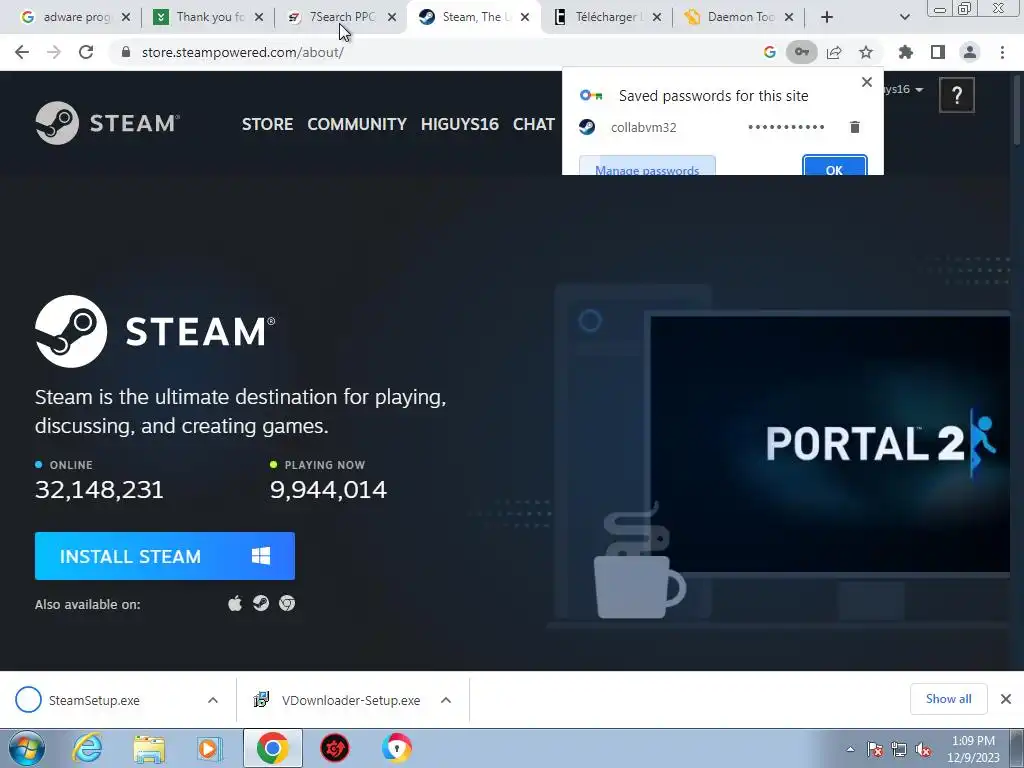
Task: Close the 7Search PPC tab
Action: 392,17
